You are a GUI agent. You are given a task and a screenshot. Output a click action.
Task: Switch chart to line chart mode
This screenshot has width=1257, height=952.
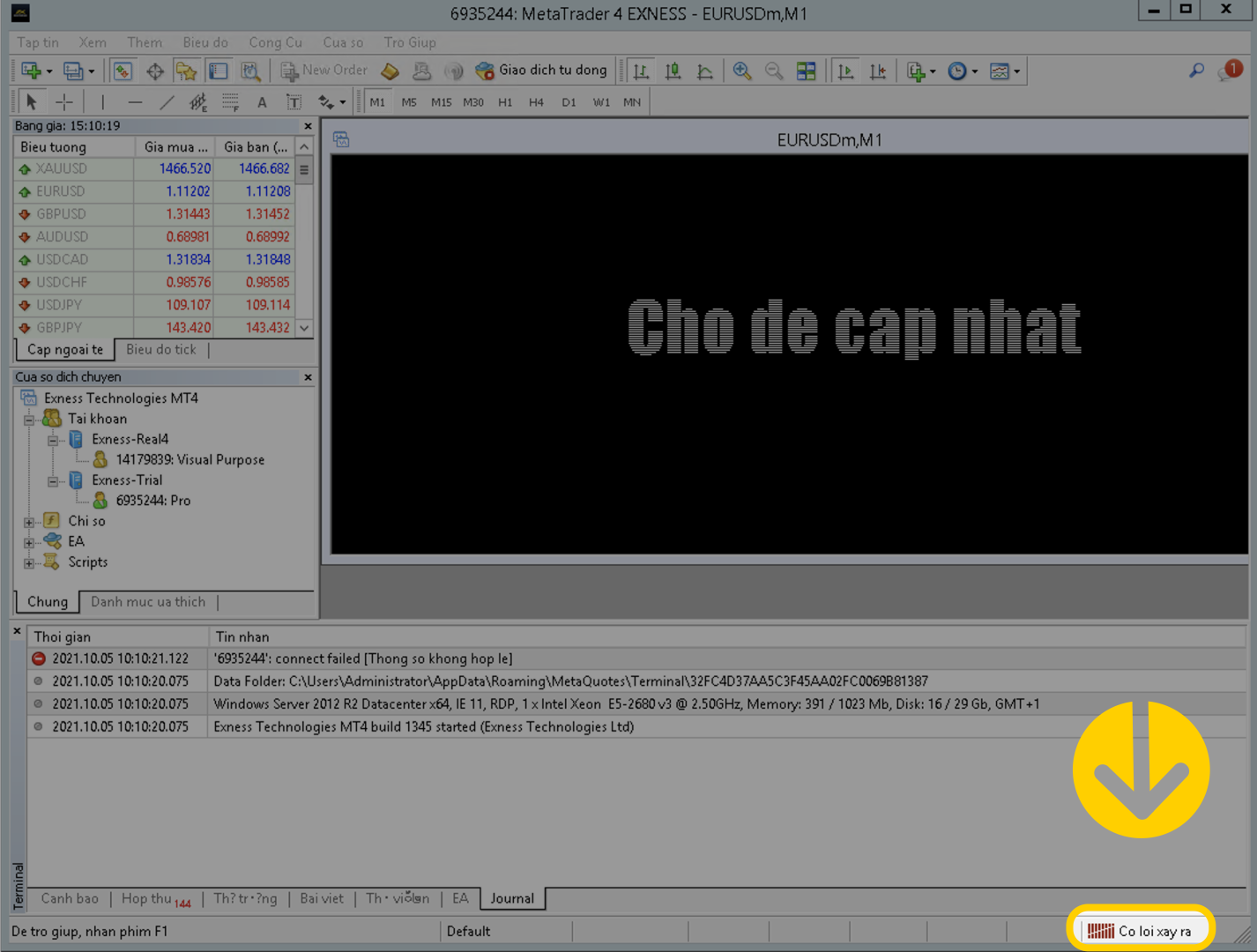(x=705, y=71)
